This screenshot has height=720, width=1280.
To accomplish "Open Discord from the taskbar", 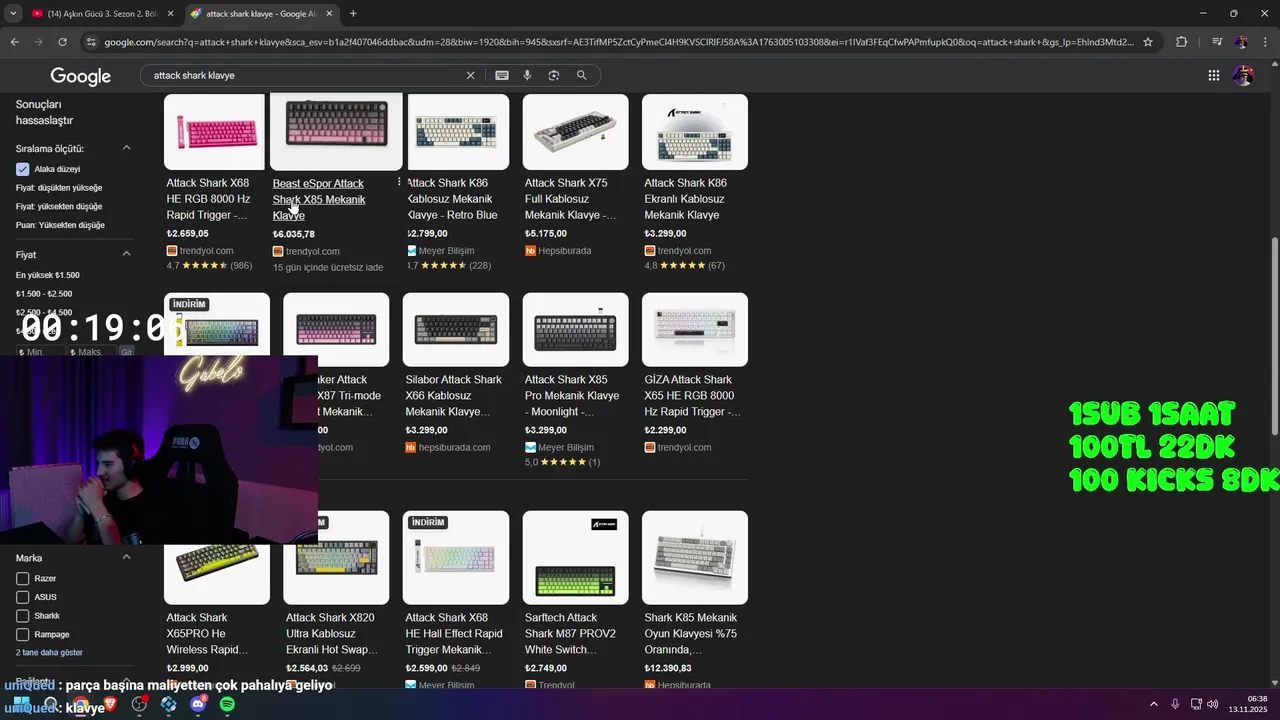I will (x=198, y=704).
